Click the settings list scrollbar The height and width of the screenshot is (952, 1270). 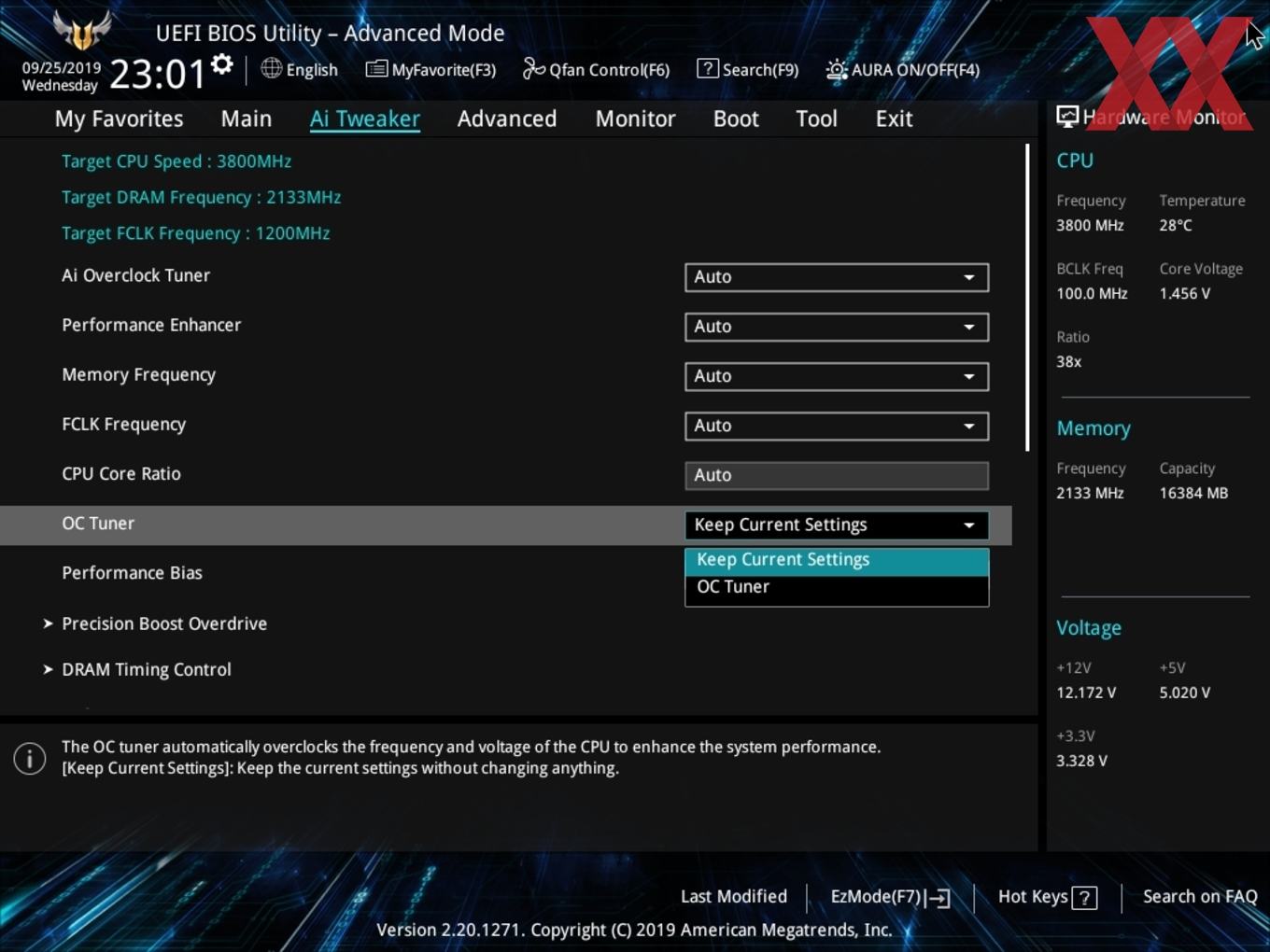1027,297
